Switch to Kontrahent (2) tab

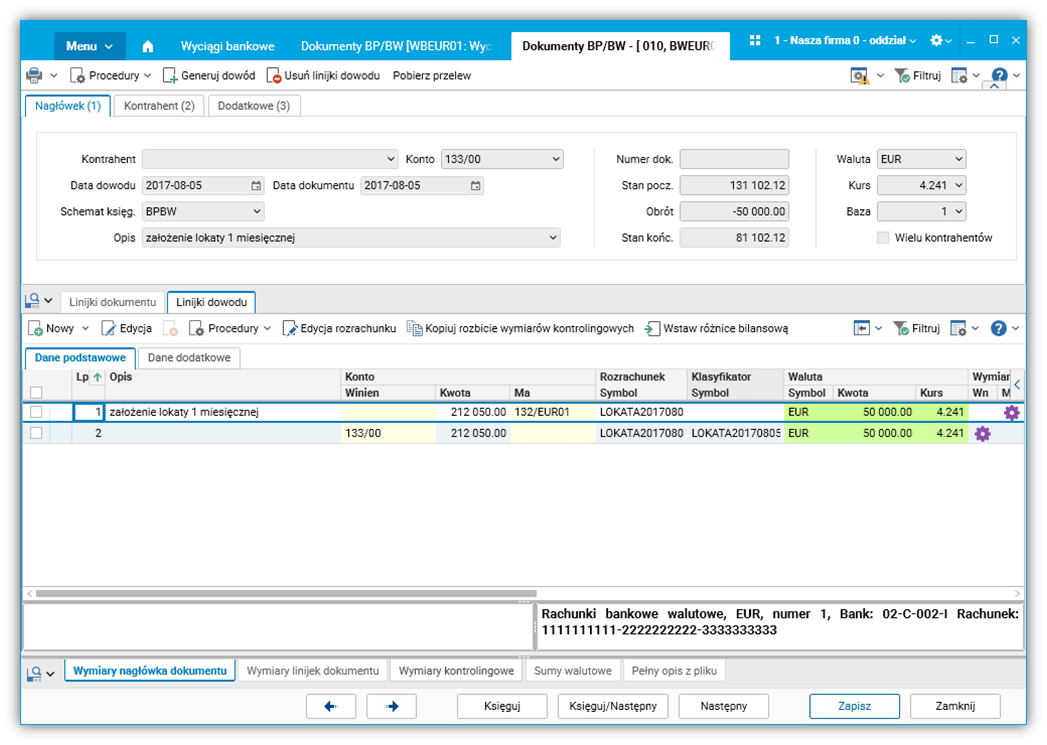[159, 105]
